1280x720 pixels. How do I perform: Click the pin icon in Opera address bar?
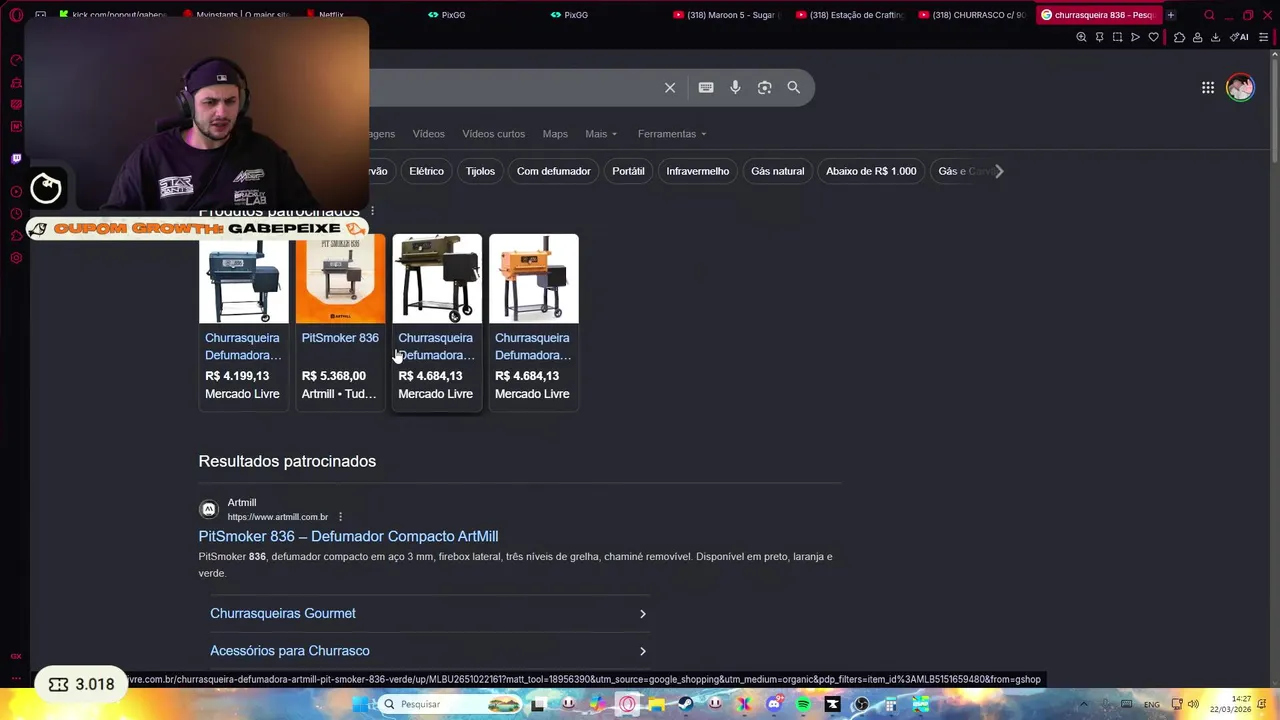(x=1099, y=37)
